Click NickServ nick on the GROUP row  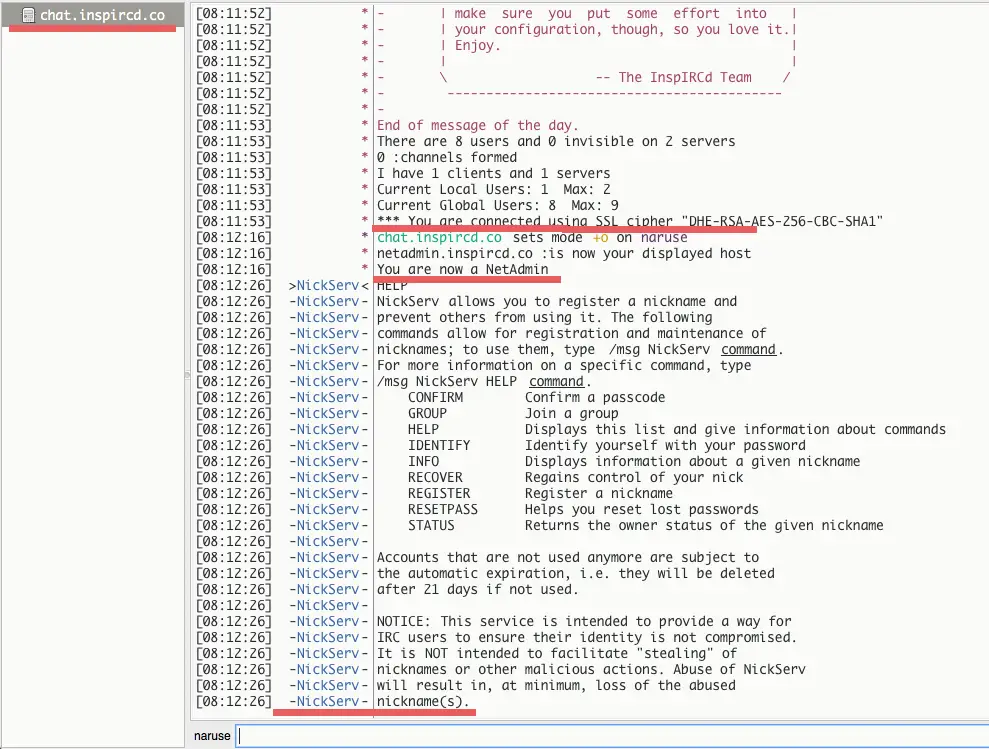(327, 413)
